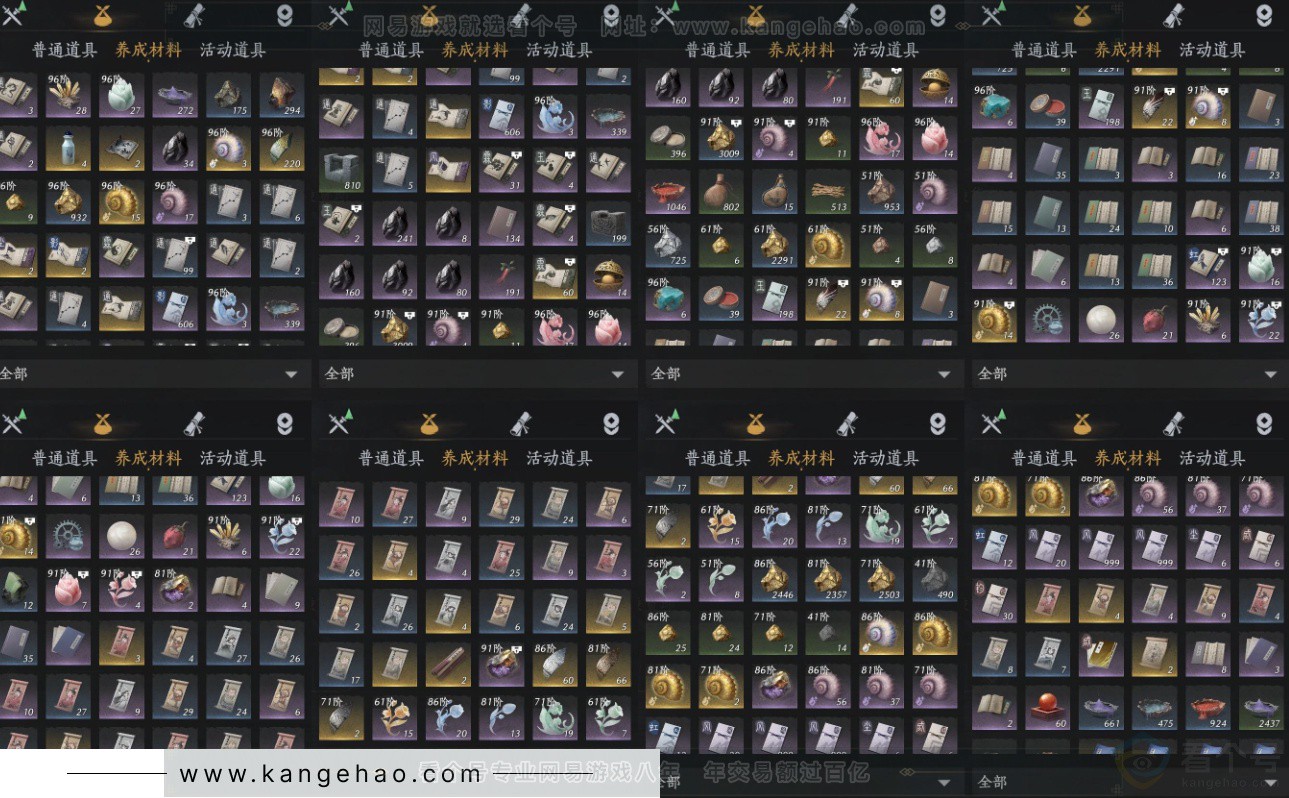Select the 71阶 gold ore counting 2503
1289x798 pixels.
(880, 578)
